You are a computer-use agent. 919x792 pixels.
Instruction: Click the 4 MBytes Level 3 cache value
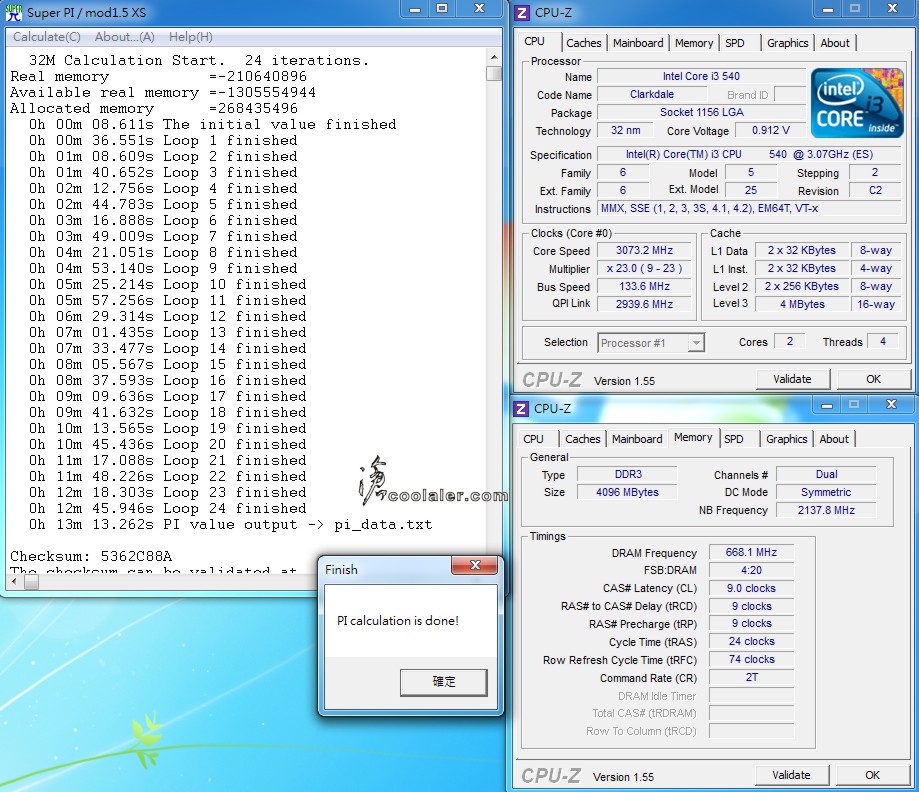[x=802, y=304]
